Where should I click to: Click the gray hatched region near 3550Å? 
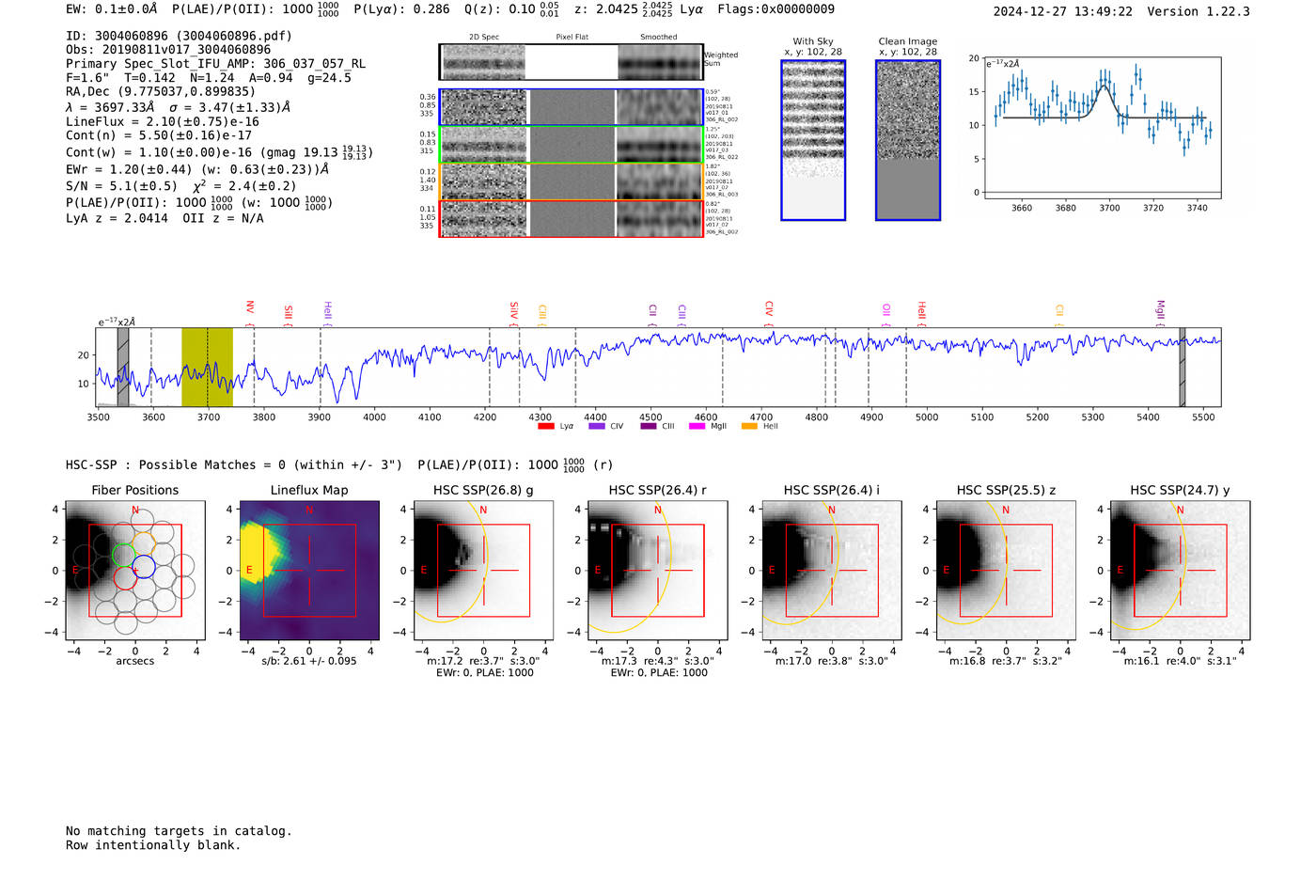point(123,368)
